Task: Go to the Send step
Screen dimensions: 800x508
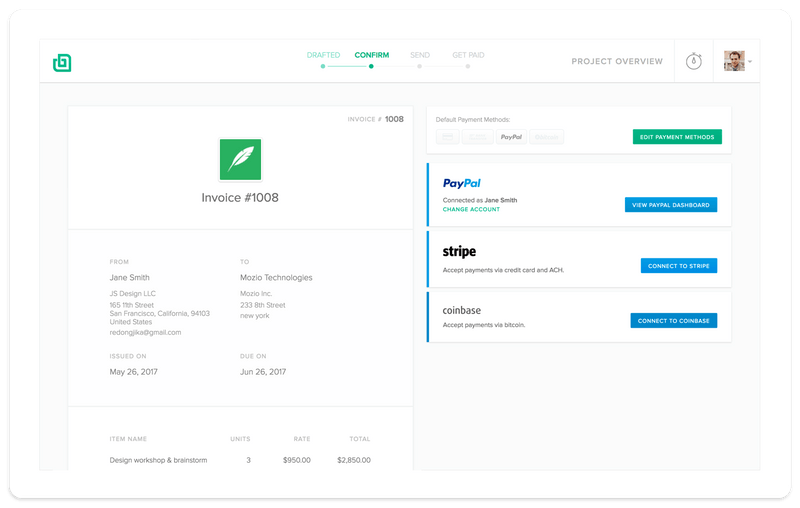Action: pyautogui.click(x=420, y=55)
